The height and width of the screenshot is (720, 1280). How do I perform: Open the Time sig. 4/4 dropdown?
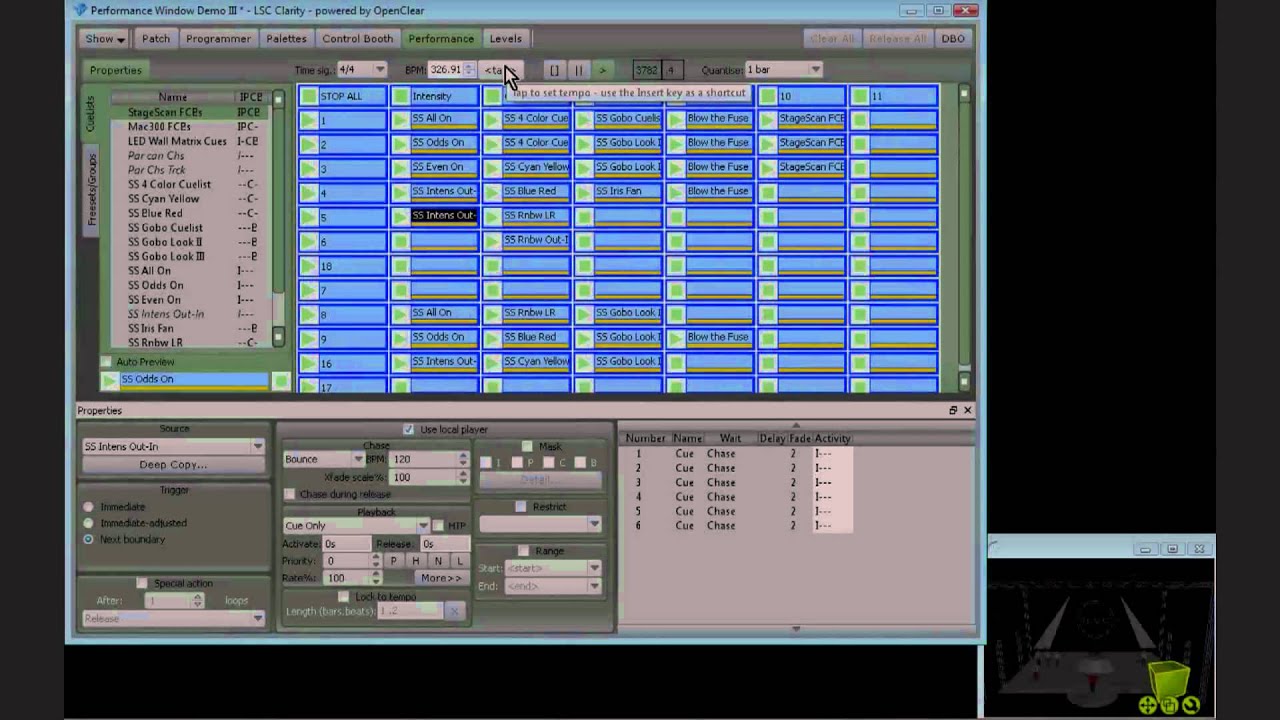tap(362, 70)
